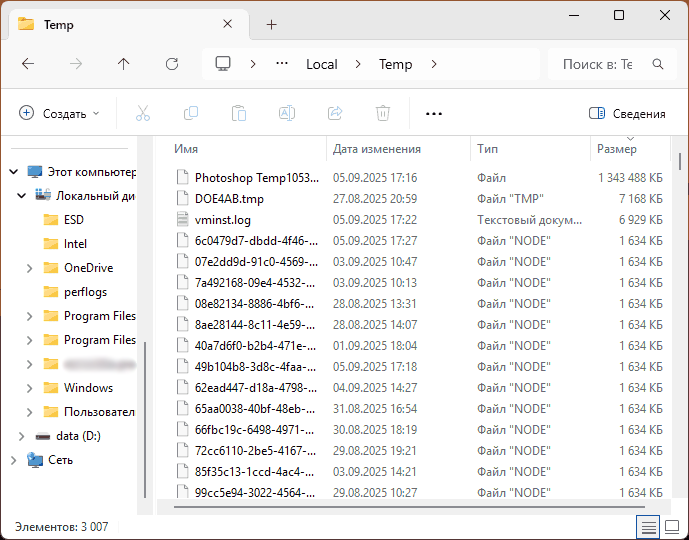Sort files by Дата изменения column
The width and height of the screenshot is (689, 540).
point(377,149)
